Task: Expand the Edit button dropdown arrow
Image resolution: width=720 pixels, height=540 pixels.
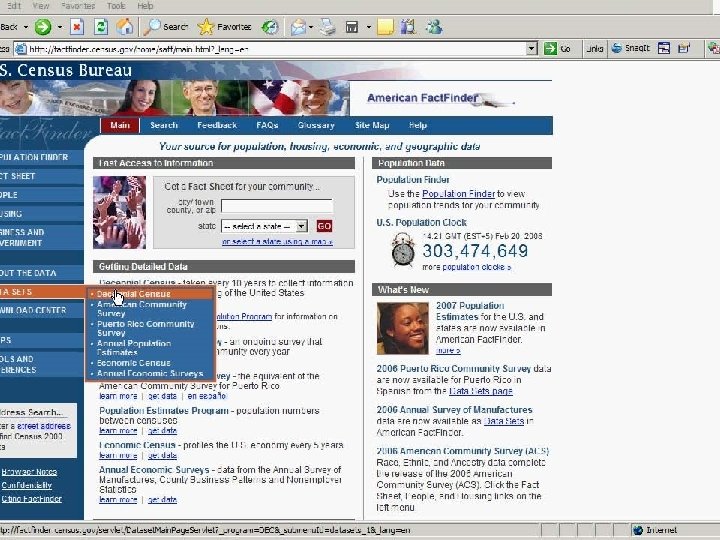Action: tap(368, 27)
